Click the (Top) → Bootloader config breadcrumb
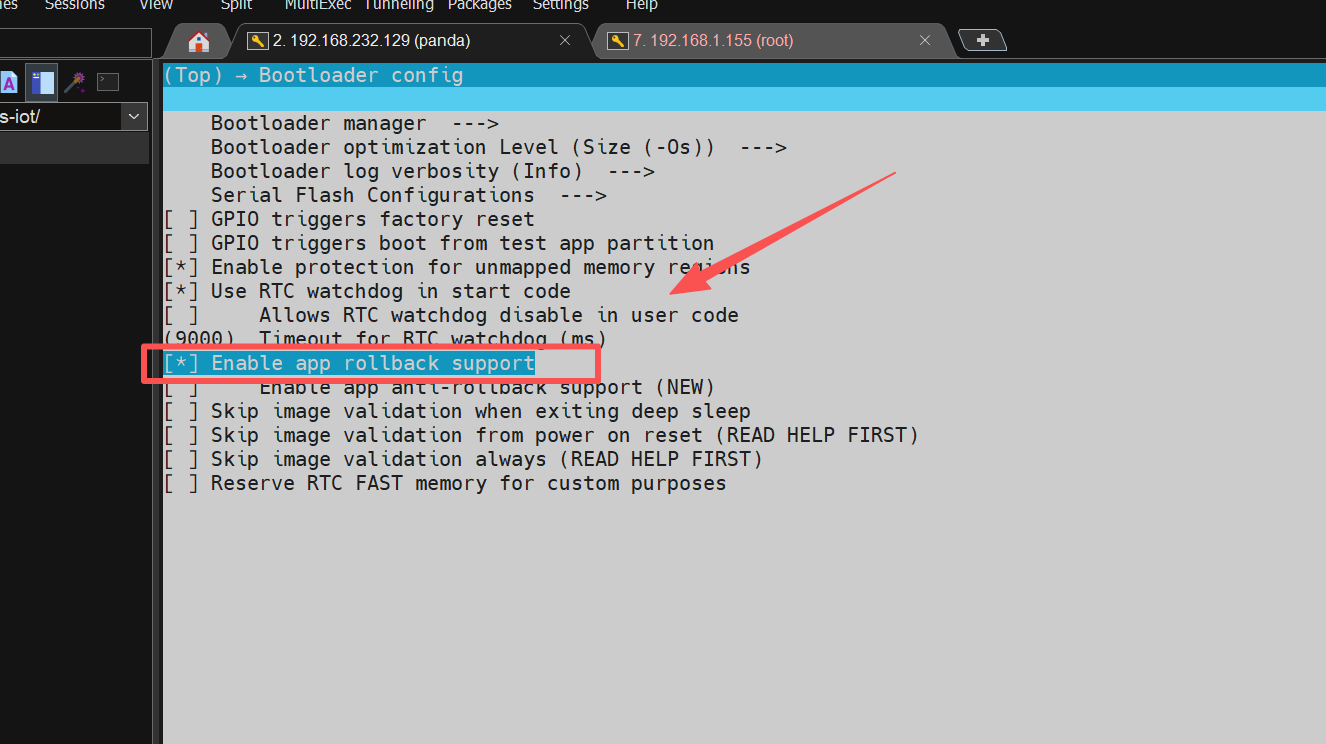The width and height of the screenshot is (1326, 744). click(x=313, y=75)
